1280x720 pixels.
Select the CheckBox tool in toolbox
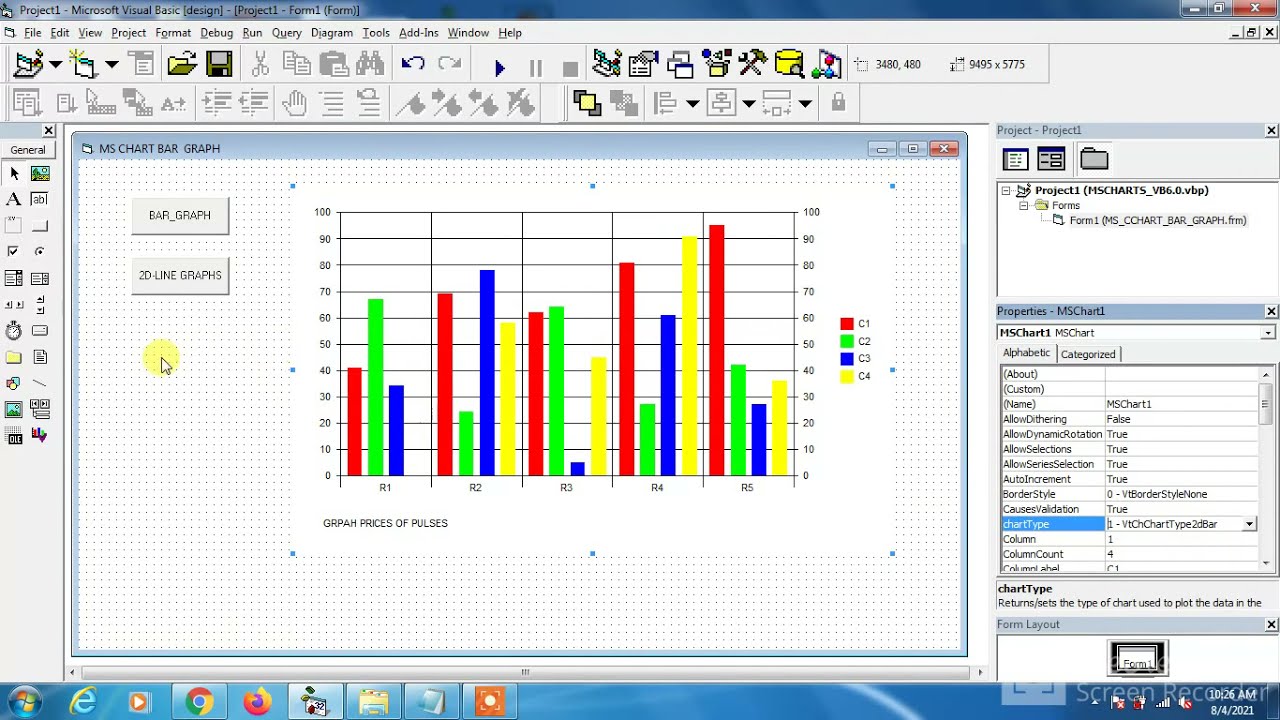click(14, 252)
